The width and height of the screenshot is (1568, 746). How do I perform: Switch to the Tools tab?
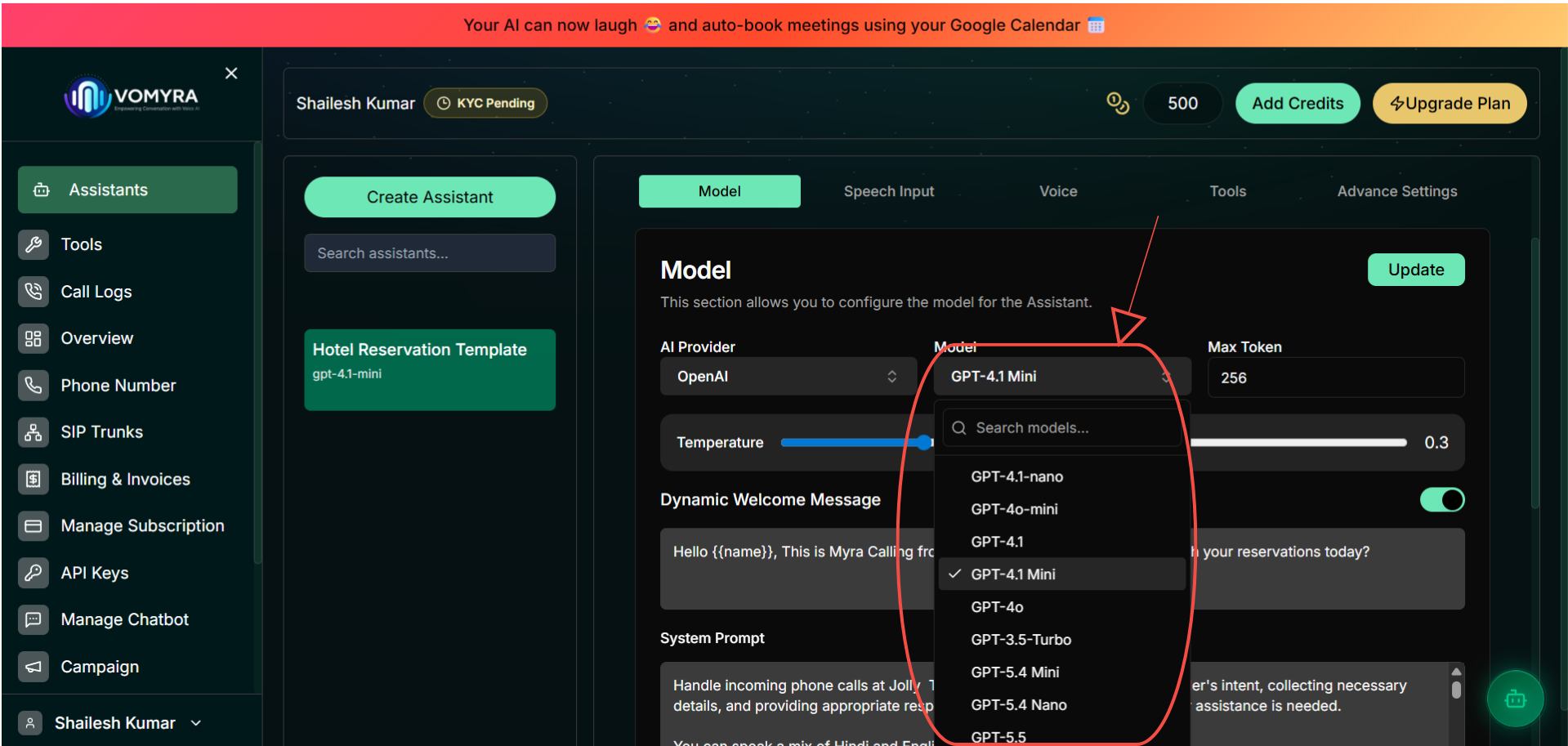tap(1227, 191)
